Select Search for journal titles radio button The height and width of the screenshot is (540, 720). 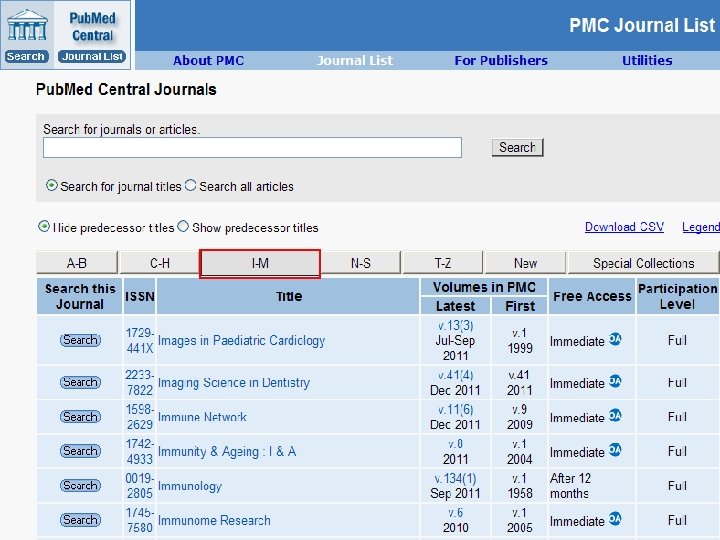51,186
